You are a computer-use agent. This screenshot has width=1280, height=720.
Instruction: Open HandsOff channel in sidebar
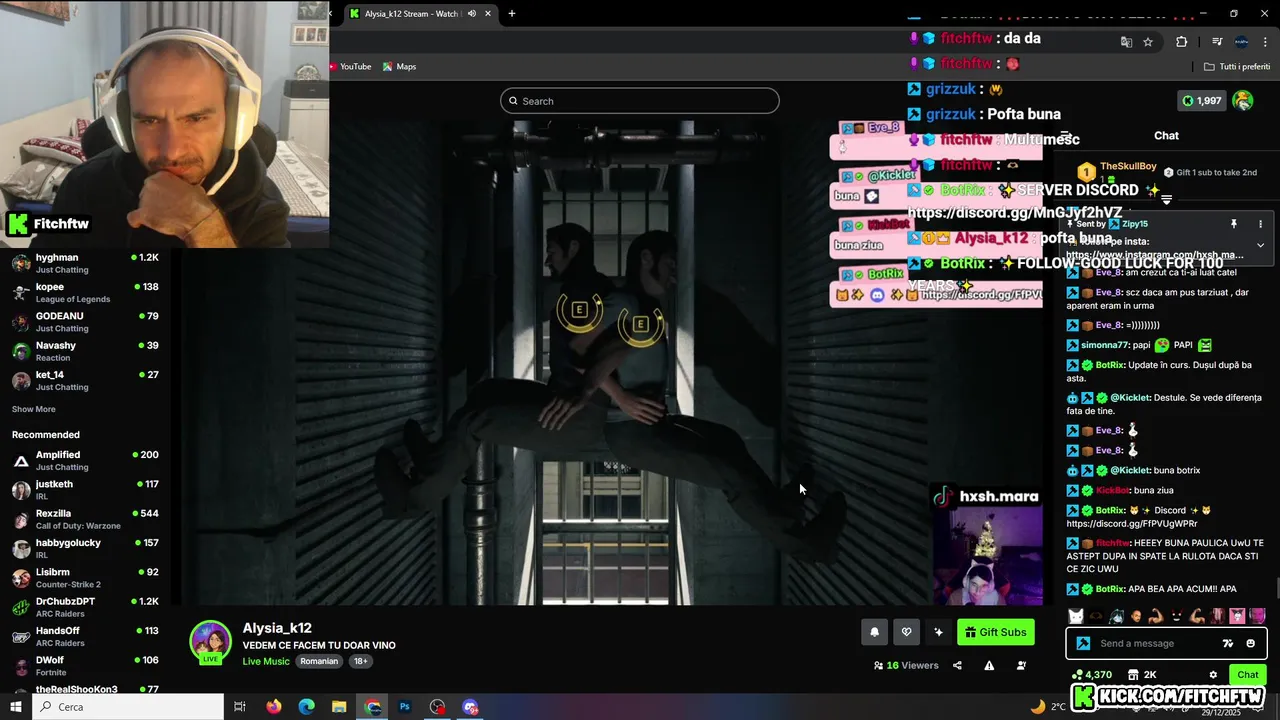coord(85,636)
